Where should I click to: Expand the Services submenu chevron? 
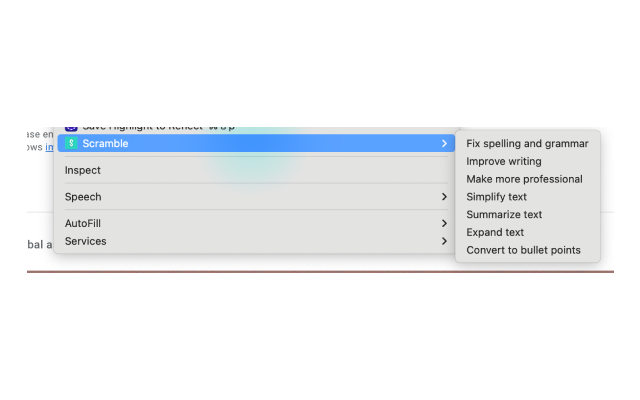point(444,241)
